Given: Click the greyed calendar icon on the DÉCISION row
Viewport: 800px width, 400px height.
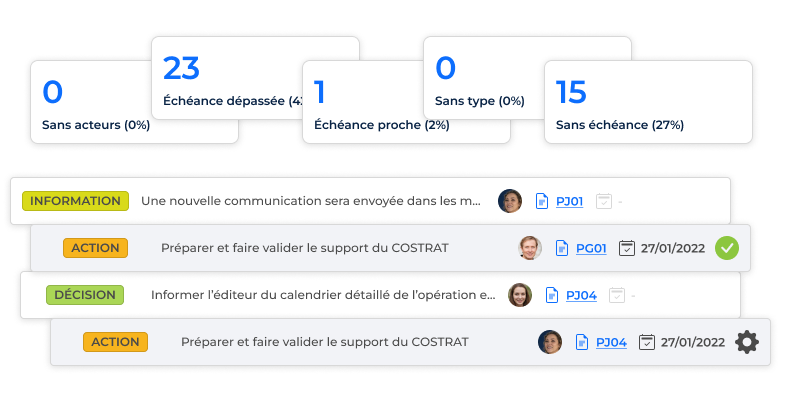Looking at the screenshot, I should click(x=617, y=295).
